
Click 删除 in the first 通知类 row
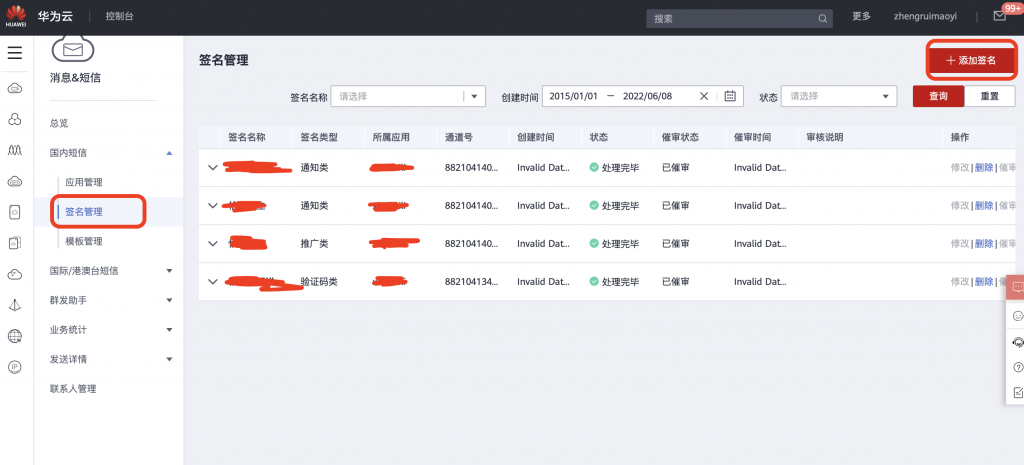click(984, 167)
